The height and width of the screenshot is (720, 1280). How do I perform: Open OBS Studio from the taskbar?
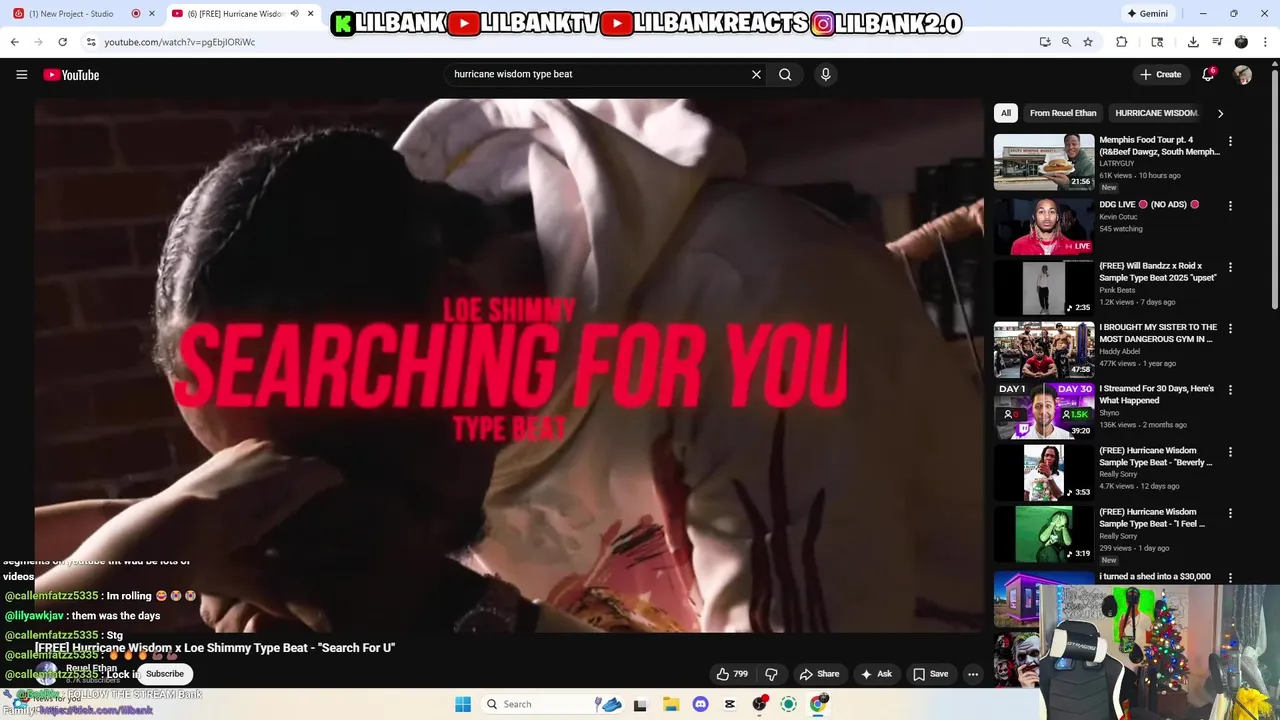pyautogui.click(x=759, y=704)
